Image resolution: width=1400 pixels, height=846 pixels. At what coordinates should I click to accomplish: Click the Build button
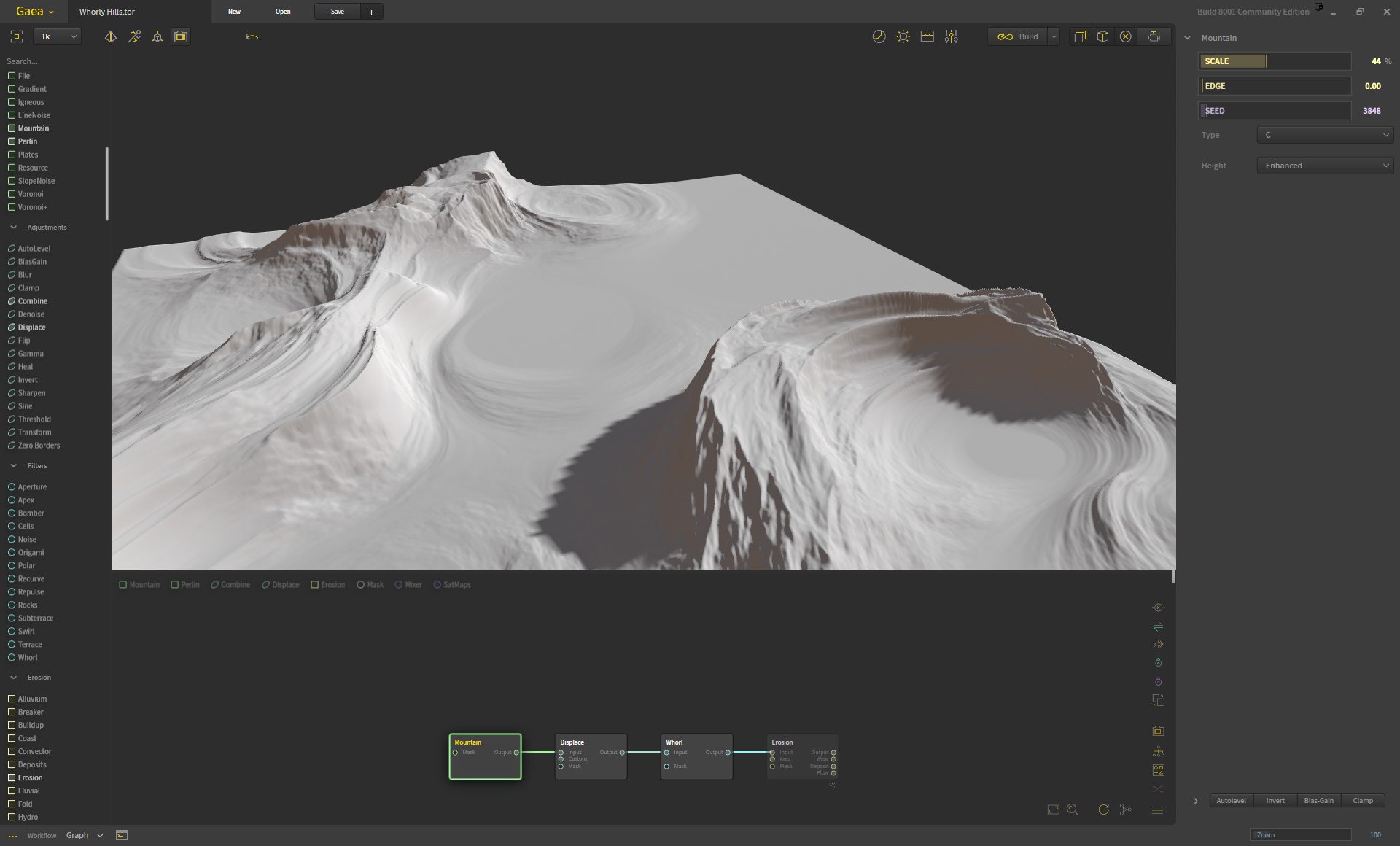[x=1019, y=36]
